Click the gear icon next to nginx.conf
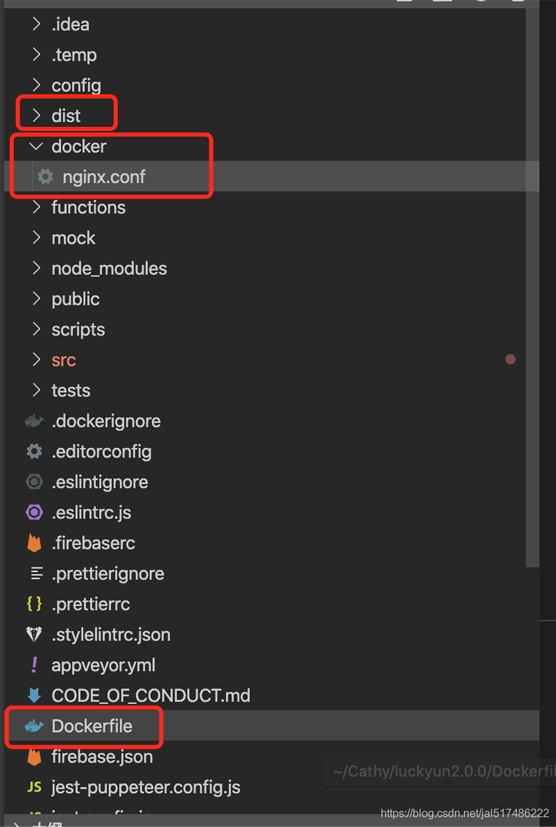 45,177
